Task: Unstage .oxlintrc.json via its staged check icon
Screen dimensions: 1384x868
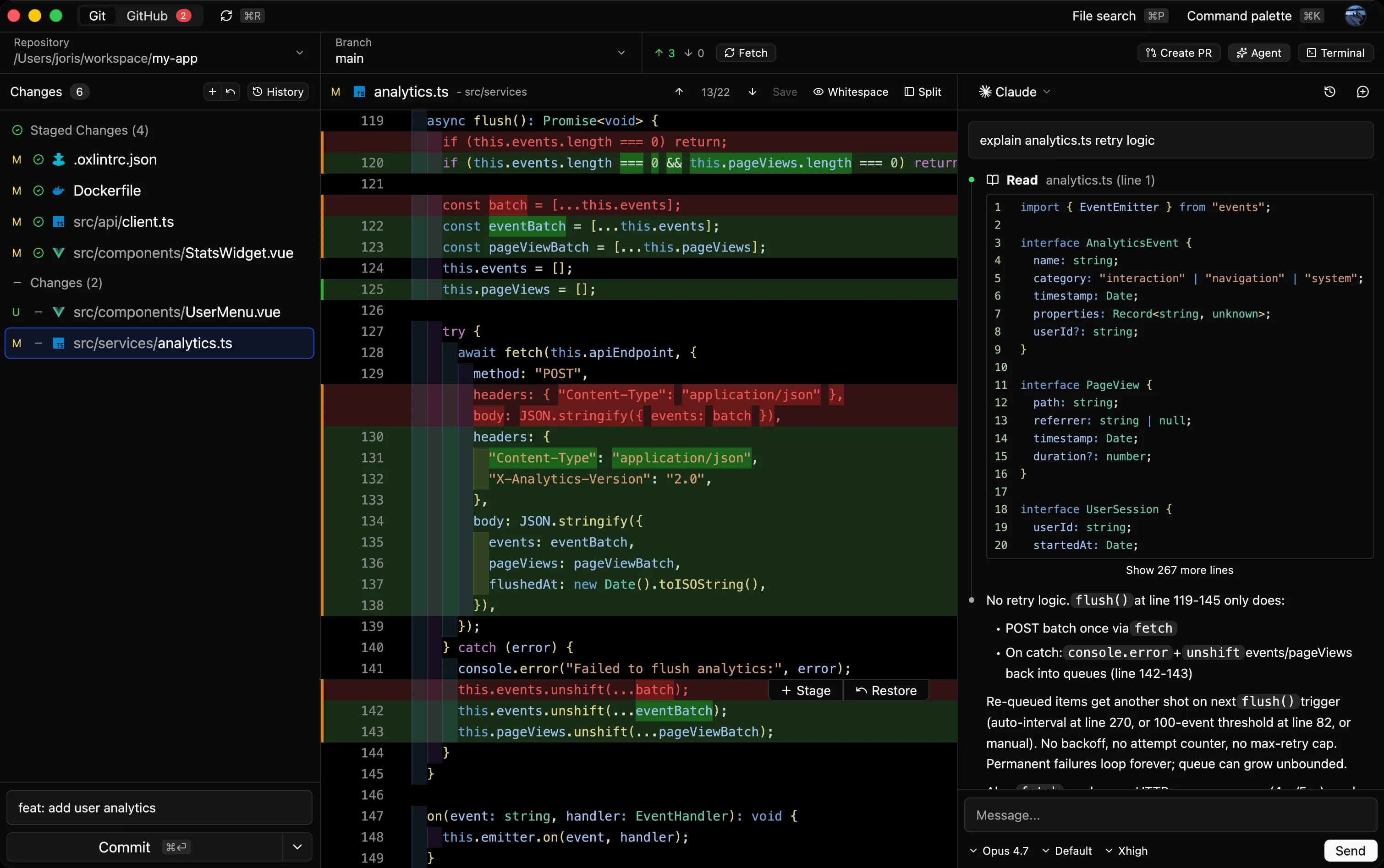Action: 38,159
